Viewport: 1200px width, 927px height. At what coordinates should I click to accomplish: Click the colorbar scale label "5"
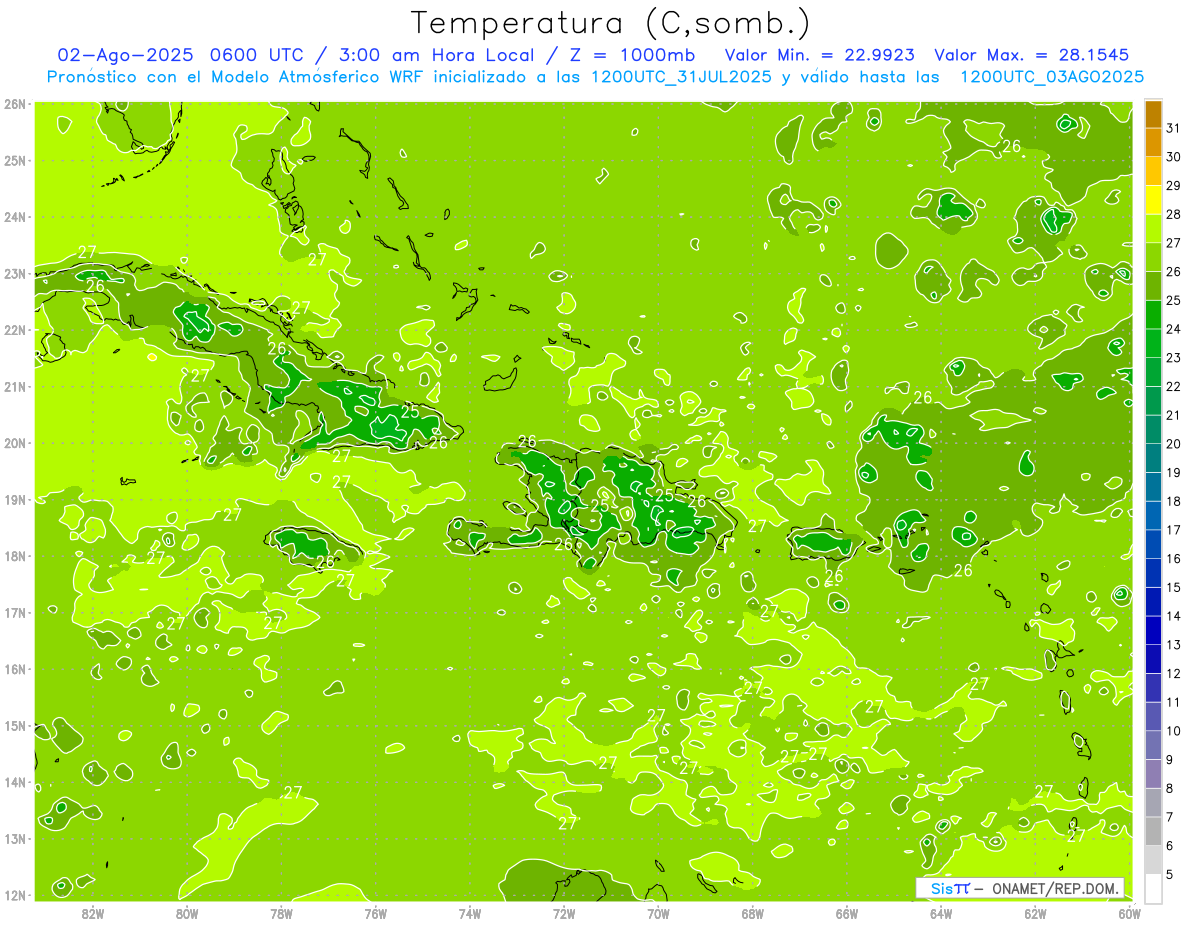(x=1169, y=875)
